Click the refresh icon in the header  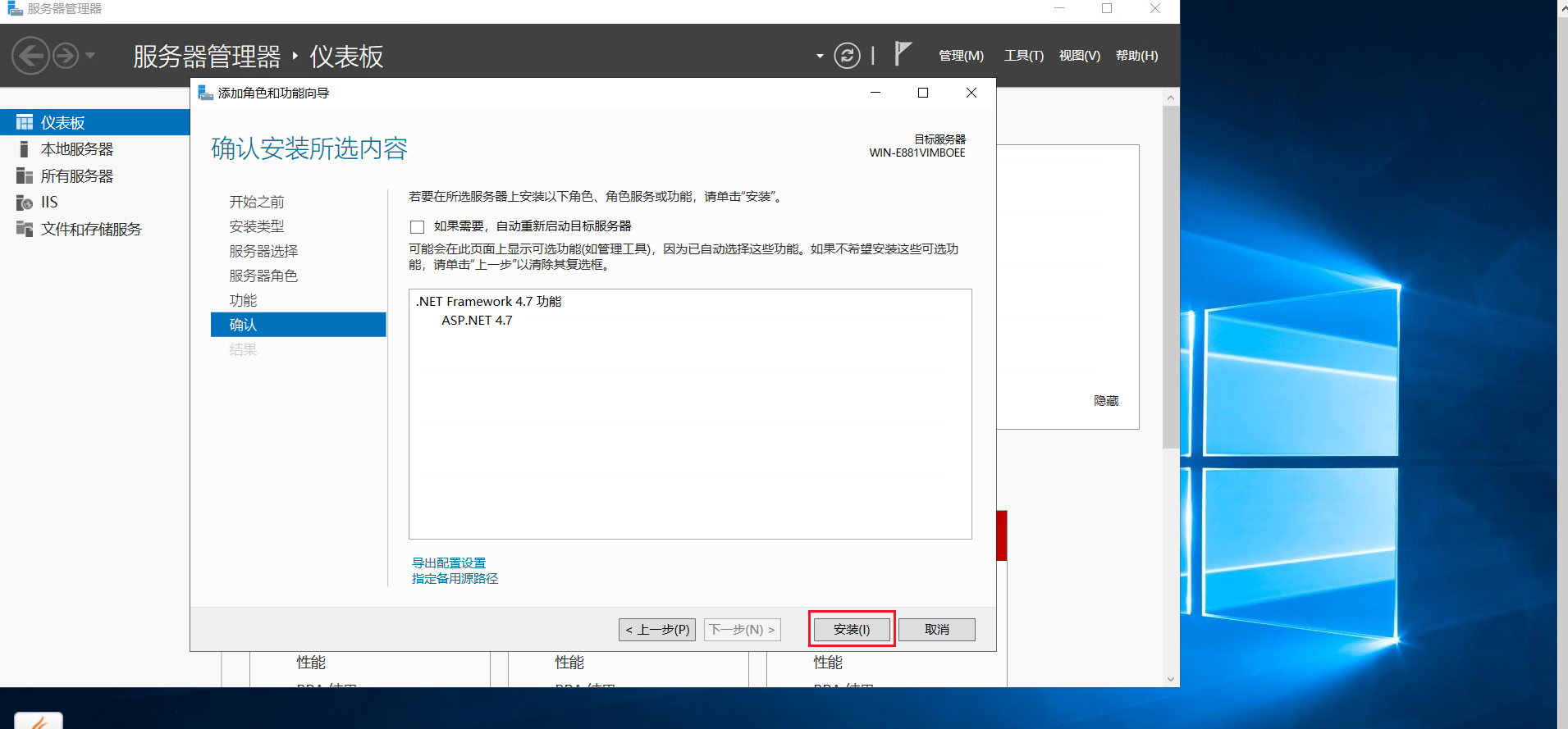point(847,56)
